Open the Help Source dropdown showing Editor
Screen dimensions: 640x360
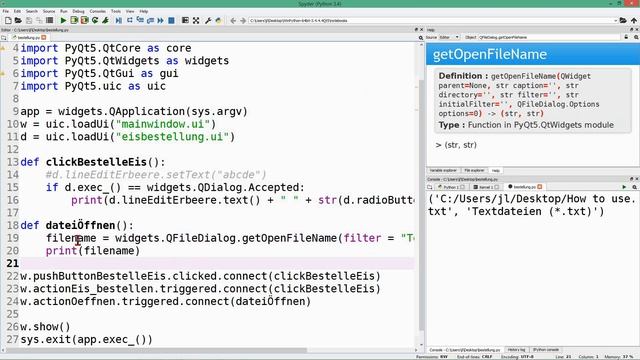pyautogui.click(x=449, y=37)
